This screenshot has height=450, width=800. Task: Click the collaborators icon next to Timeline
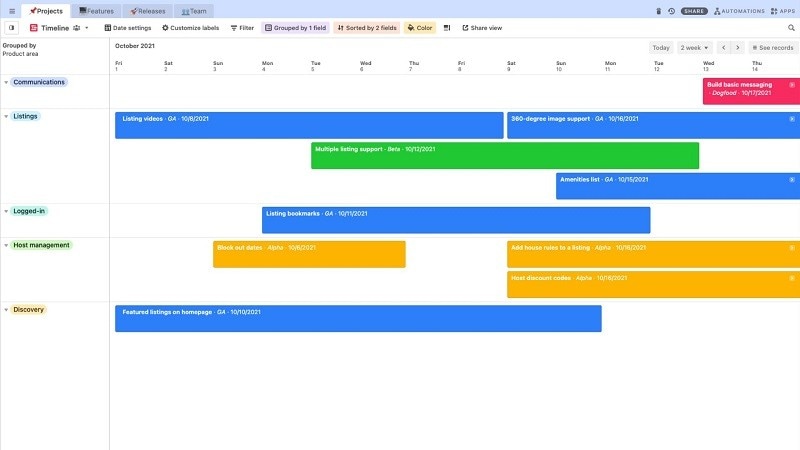(77, 28)
